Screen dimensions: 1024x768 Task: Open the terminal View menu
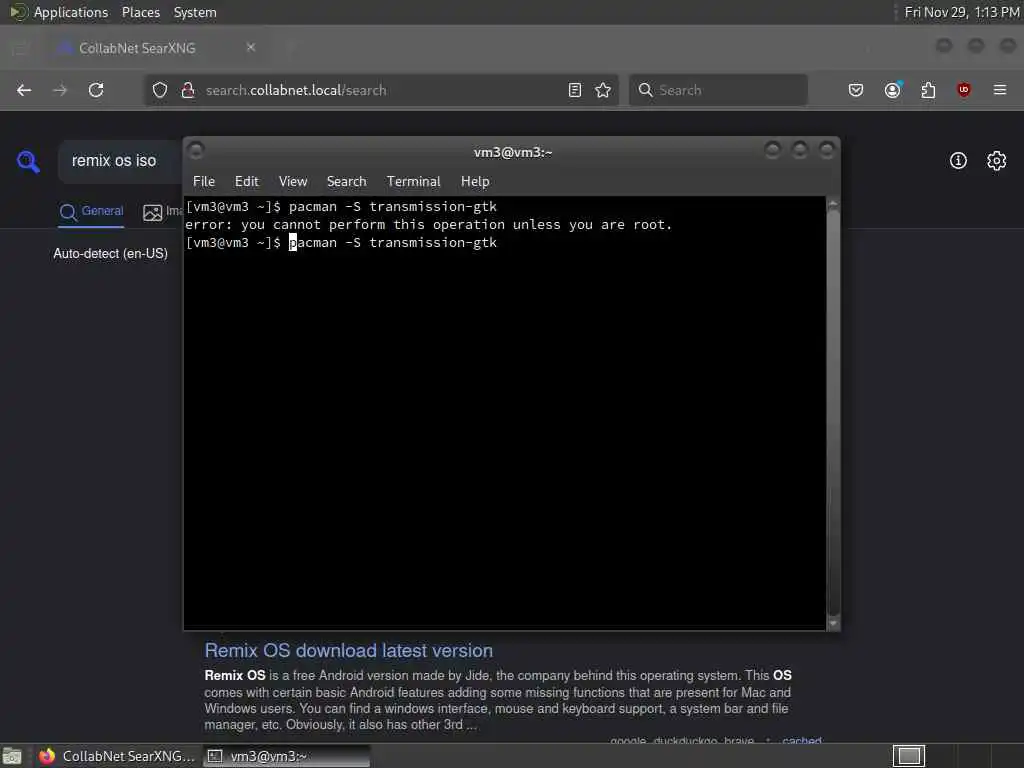[293, 182]
